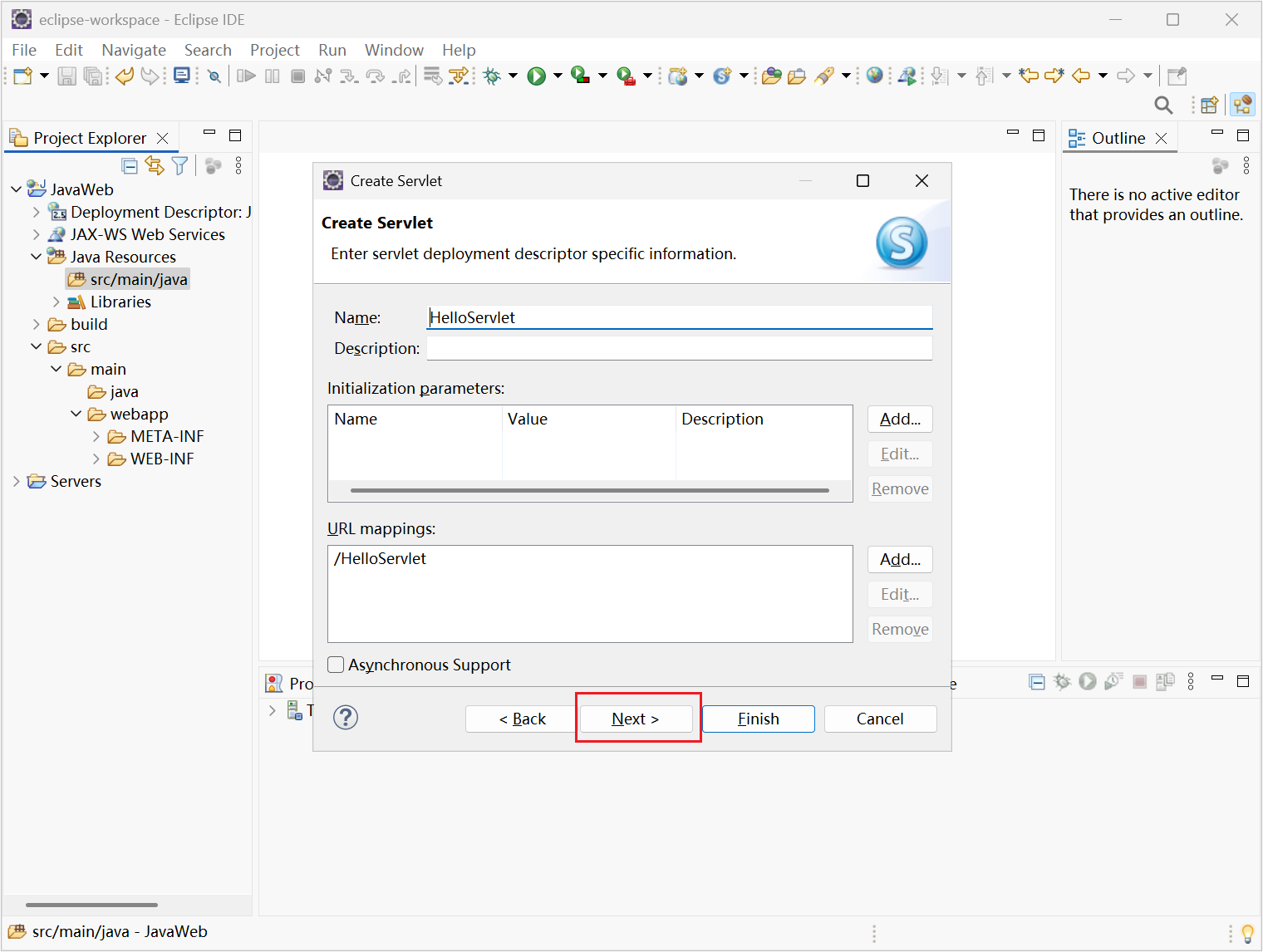This screenshot has width=1263, height=952.
Task: Click the Project Explorer filter funnel icon
Action: click(x=179, y=165)
